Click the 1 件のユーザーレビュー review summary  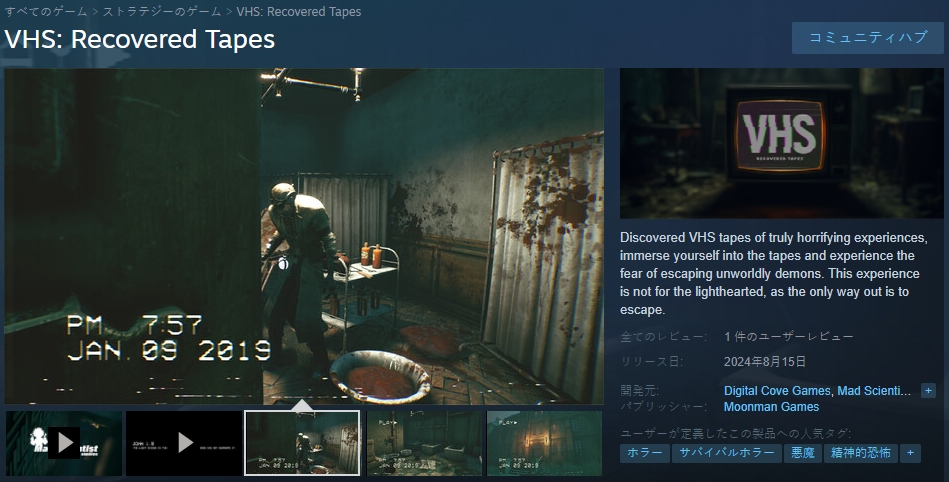pos(789,337)
